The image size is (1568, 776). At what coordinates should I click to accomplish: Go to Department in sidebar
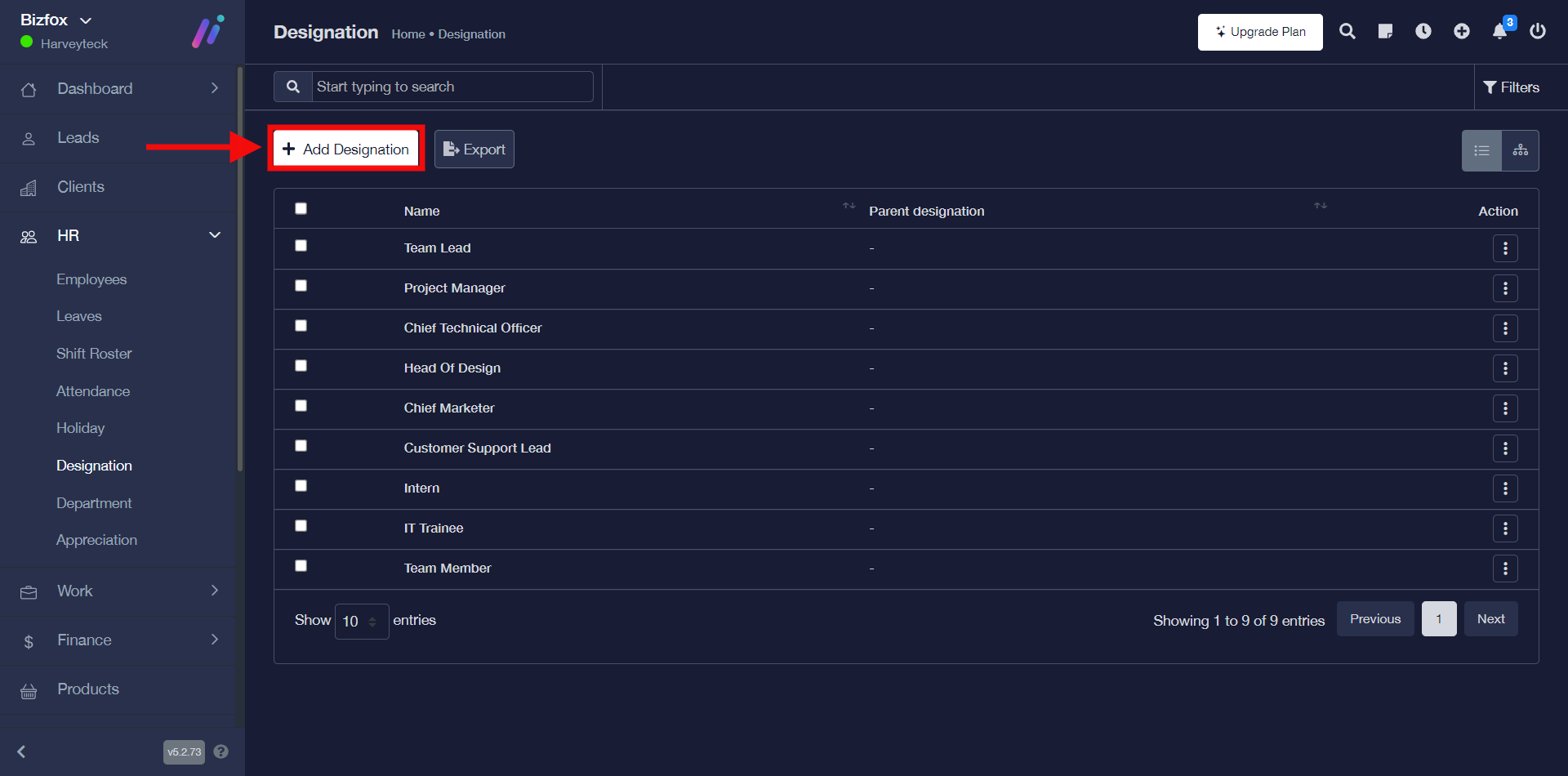pos(94,503)
